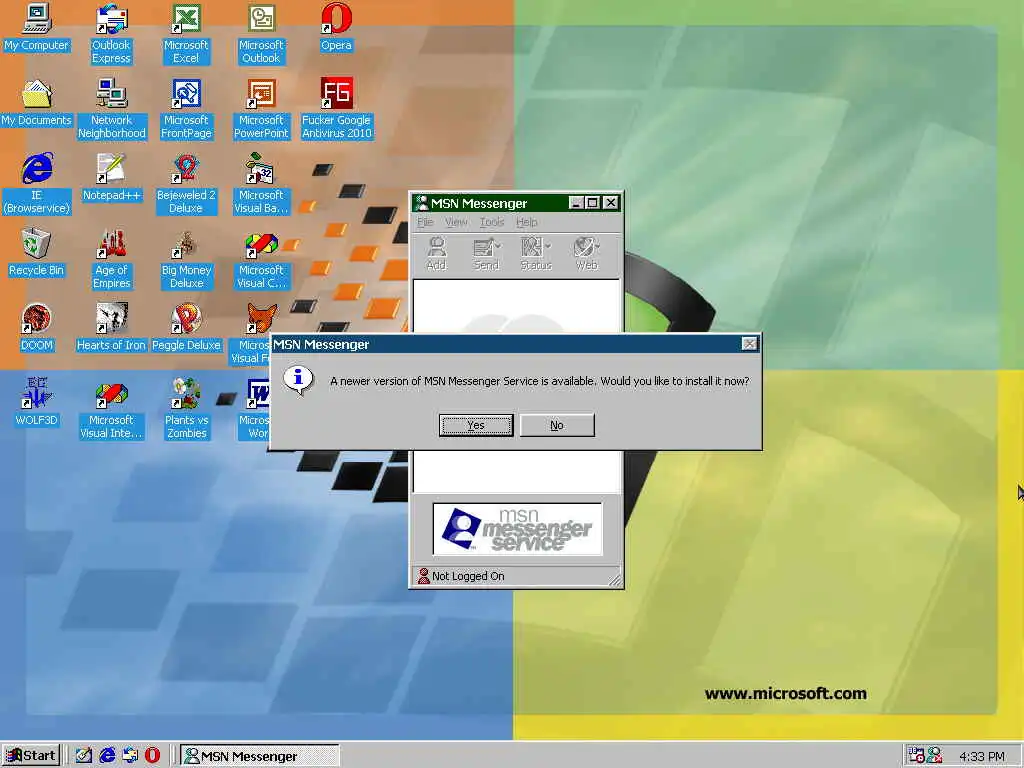This screenshot has height=768, width=1024.
Task: Click the first Quick Launch desktop icon
Action: [x=84, y=756]
